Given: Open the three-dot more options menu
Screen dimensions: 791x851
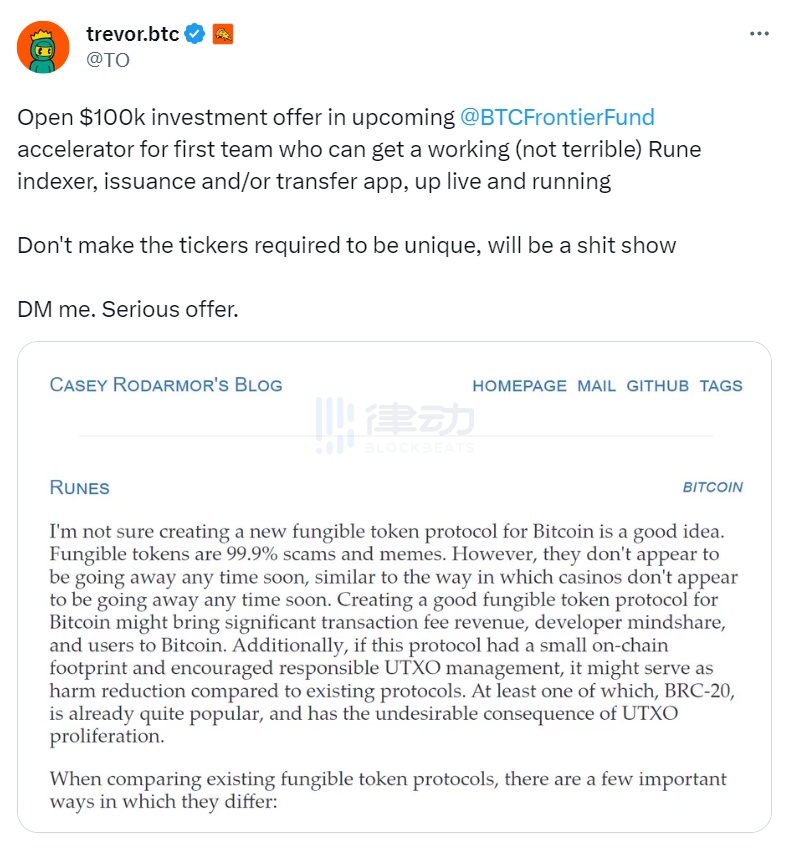Looking at the screenshot, I should (x=759, y=34).
